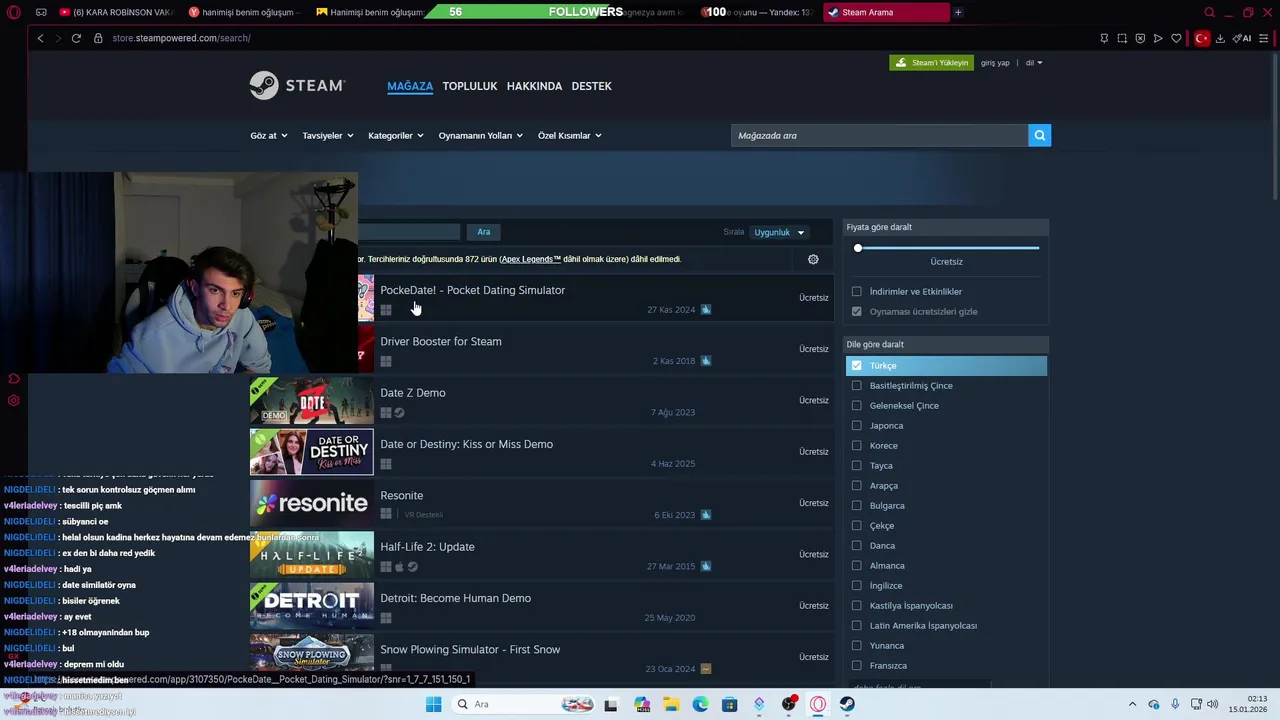The height and width of the screenshot is (720, 1280).
Task: Expand the Tavsiyeler dropdown menu
Action: point(327,135)
